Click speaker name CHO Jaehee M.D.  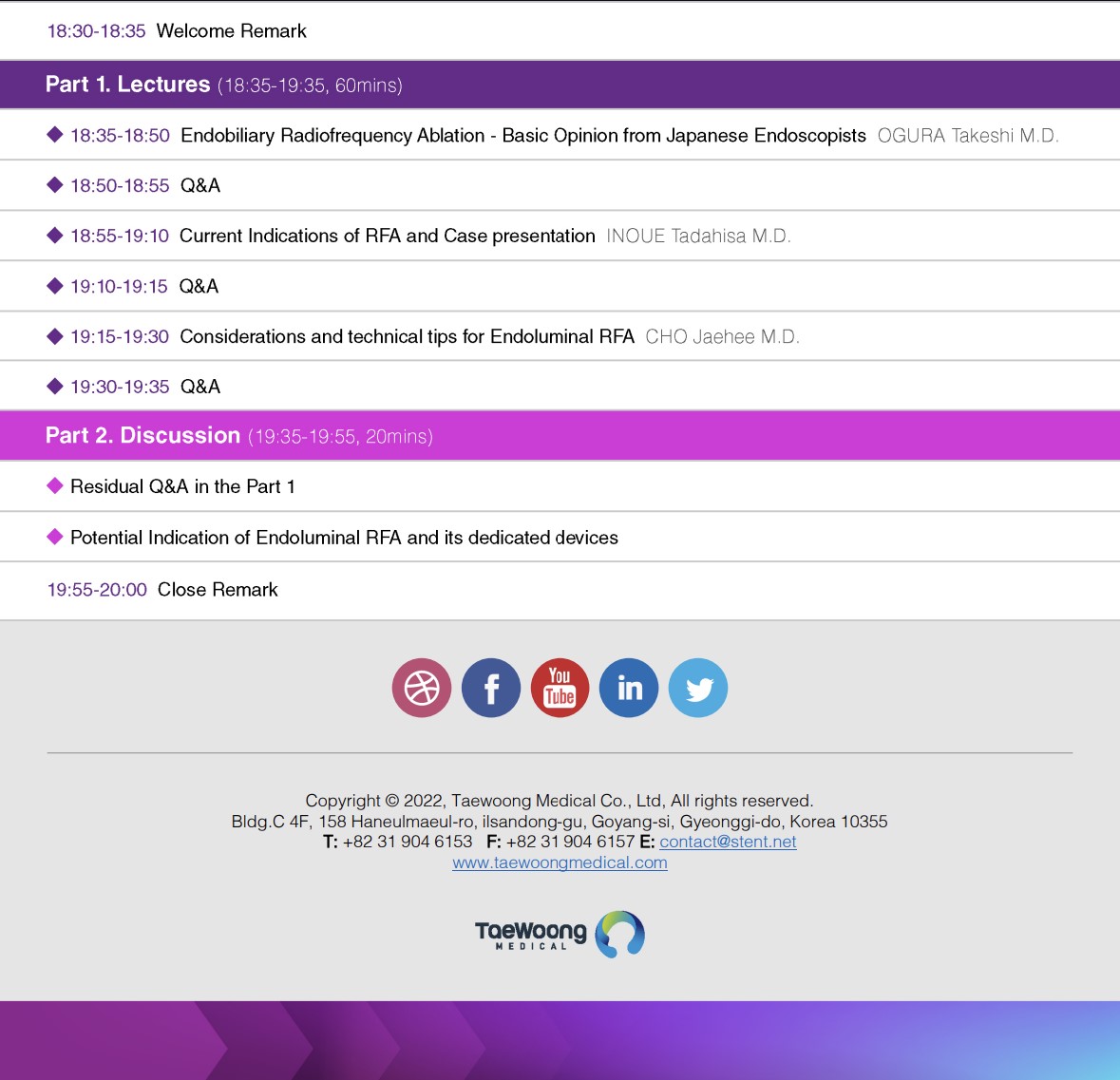tap(722, 337)
